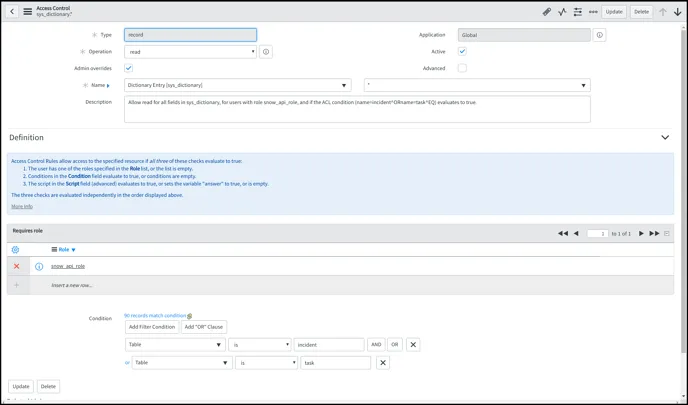Sort by the Role column header
The height and width of the screenshot is (405, 688).
[x=64, y=250]
